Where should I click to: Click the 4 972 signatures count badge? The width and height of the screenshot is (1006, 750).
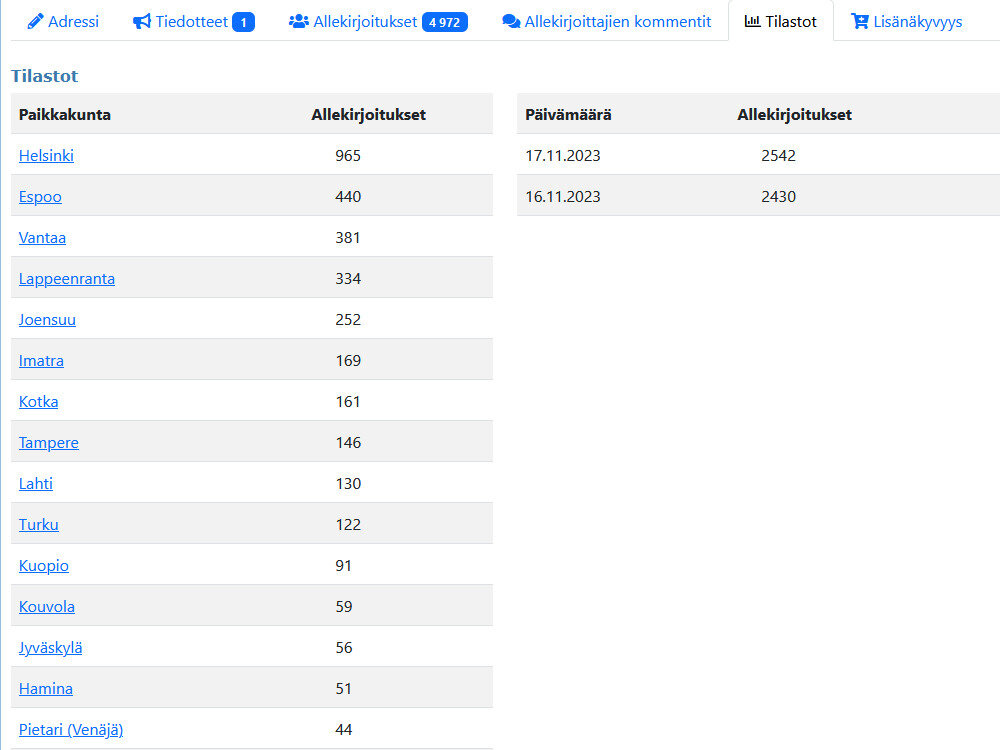click(x=444, y=21)
